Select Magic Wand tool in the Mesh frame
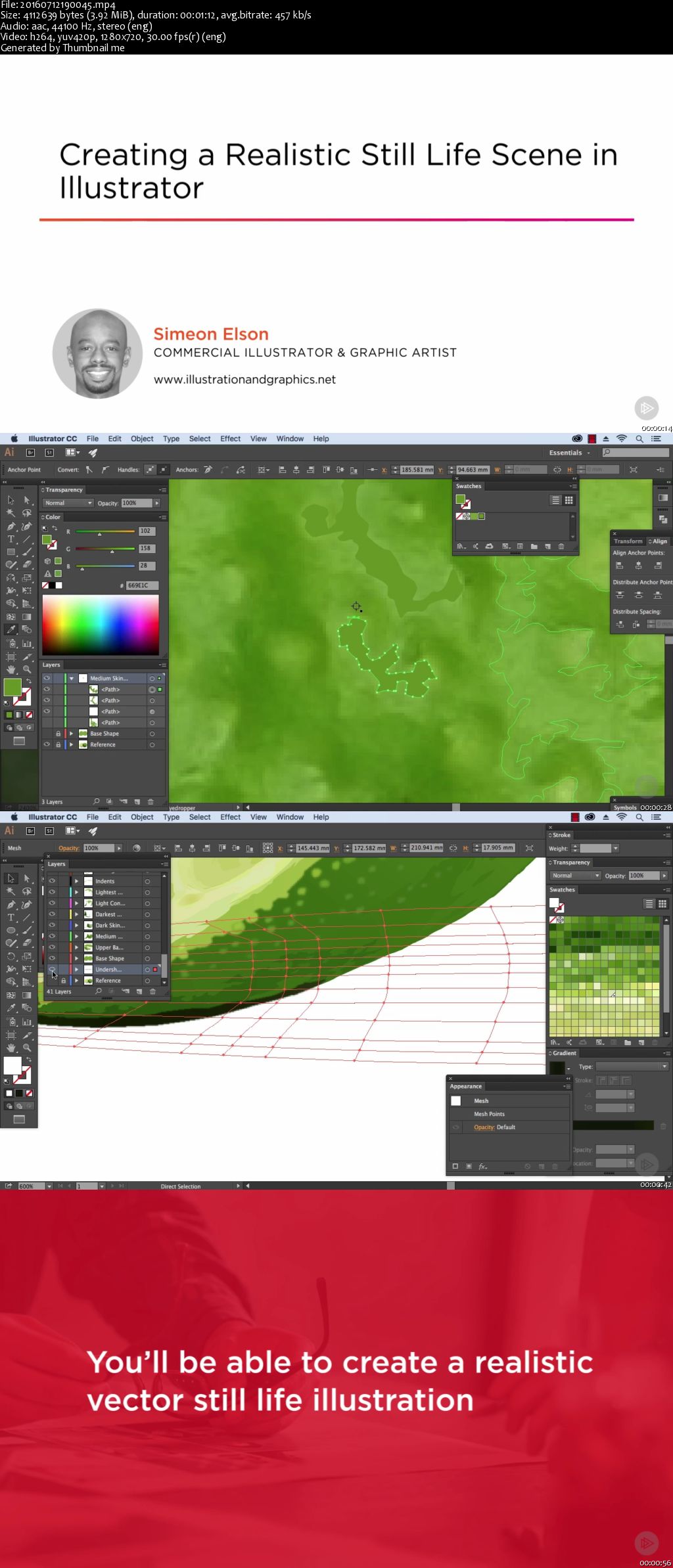The height and width of the screenshot is (1568, 673). pyautogui.click(x=11, y=891)
